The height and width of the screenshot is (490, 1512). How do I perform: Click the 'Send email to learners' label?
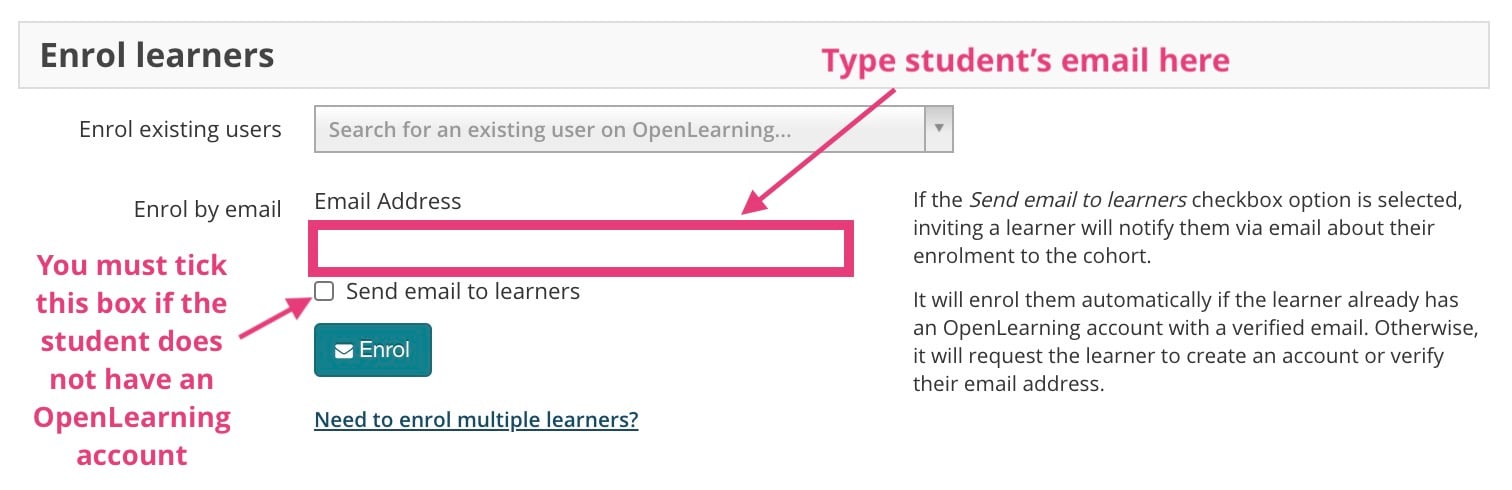[462, 292]
